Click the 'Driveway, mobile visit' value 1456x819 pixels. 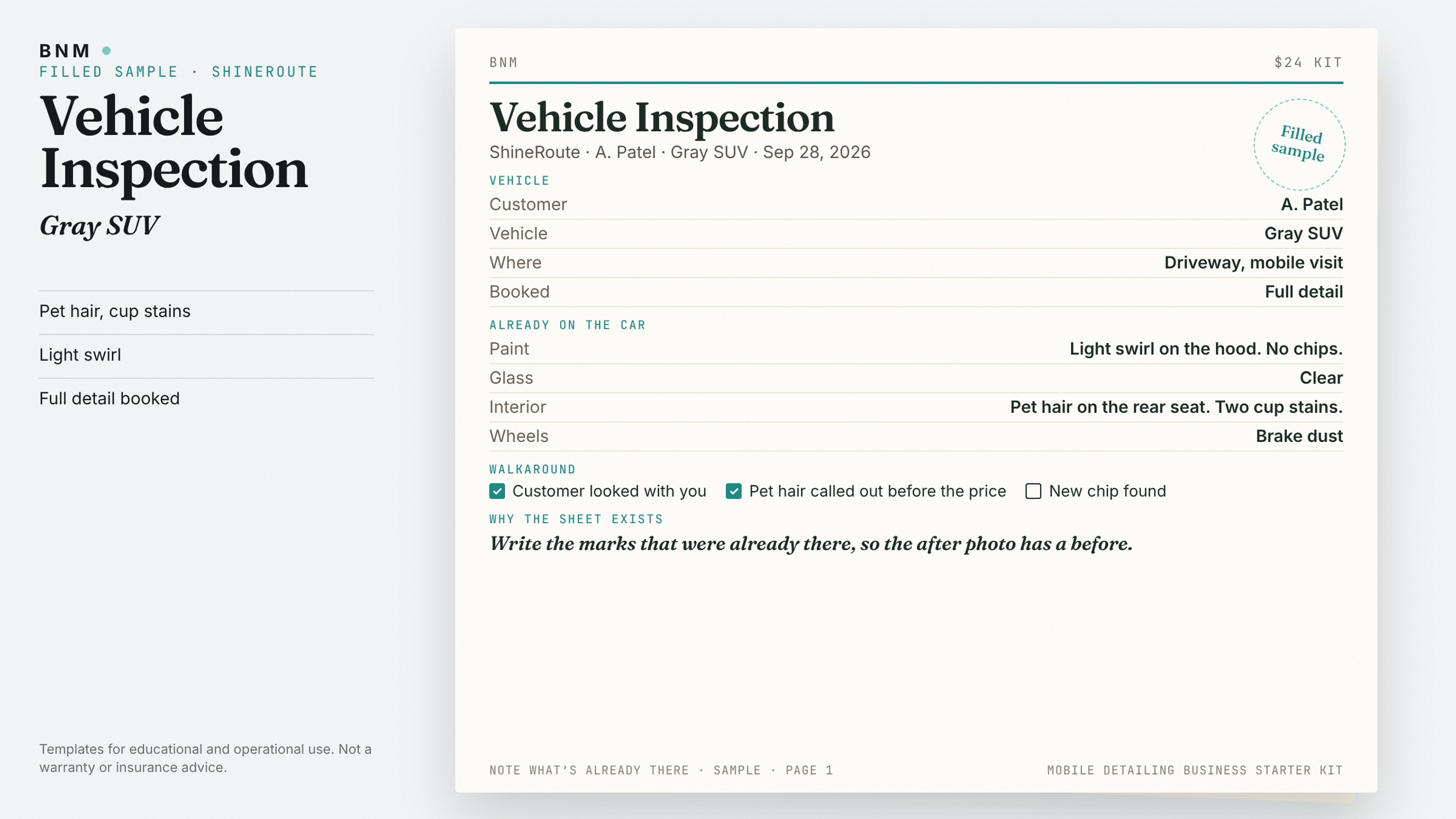tap(1254, 262)
